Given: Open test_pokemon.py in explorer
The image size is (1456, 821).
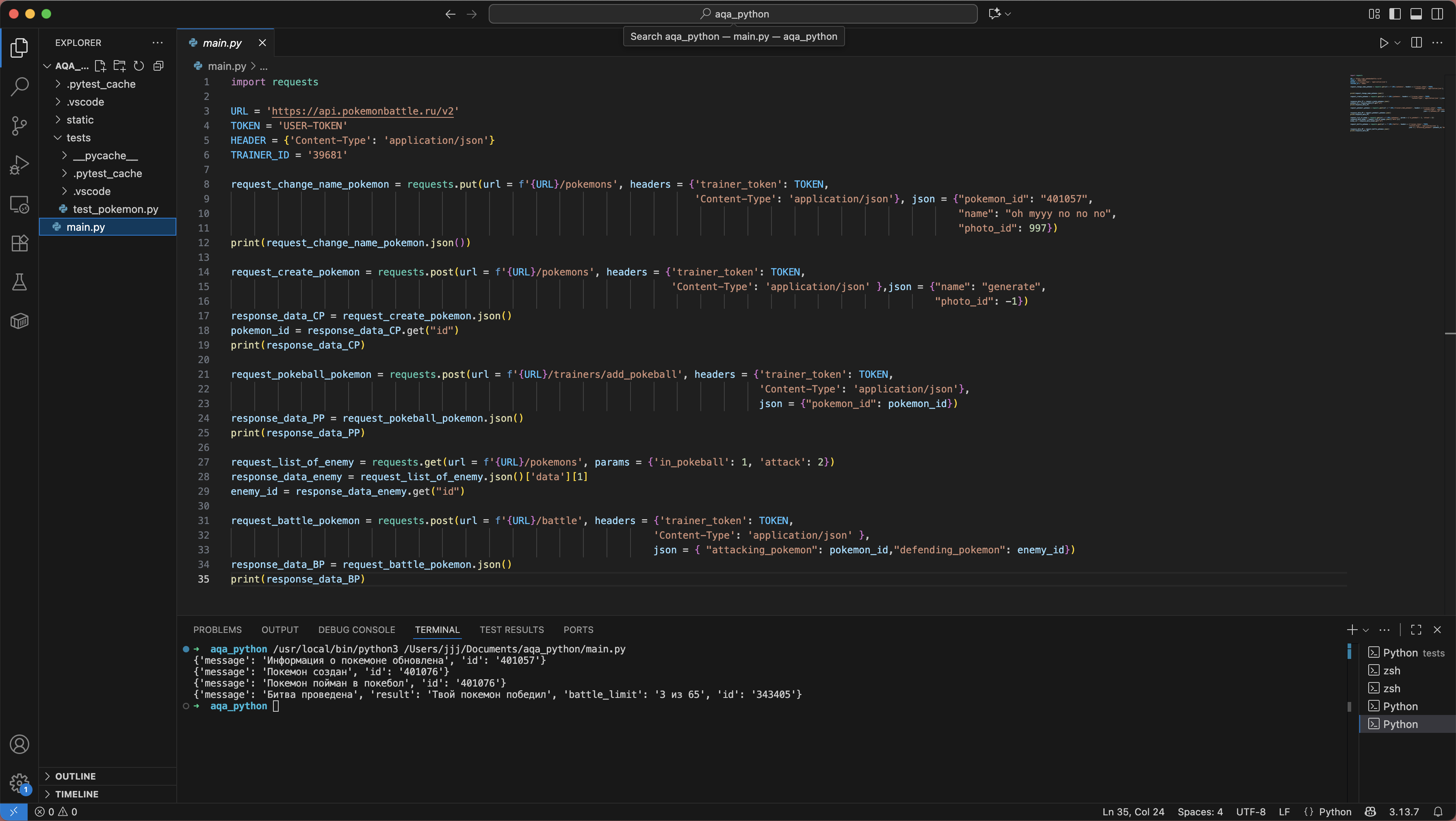Looking at the screenshot, I should coord(115,209).
